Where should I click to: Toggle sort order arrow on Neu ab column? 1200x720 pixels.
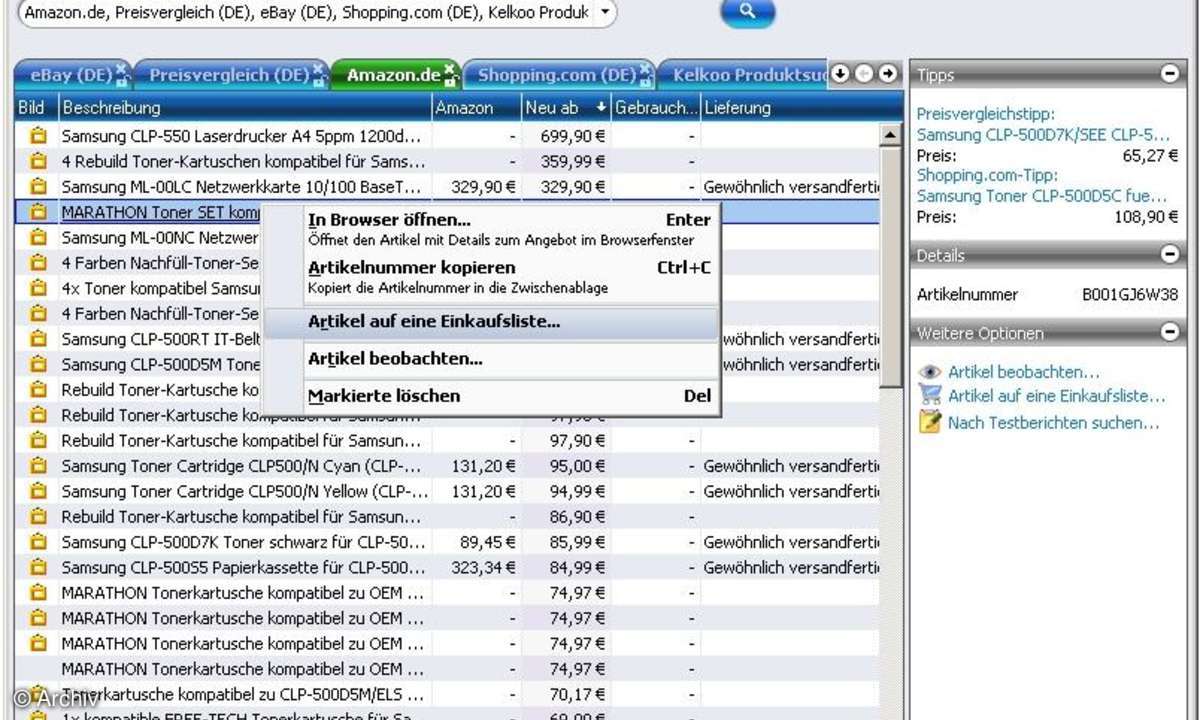coord(601,107)
